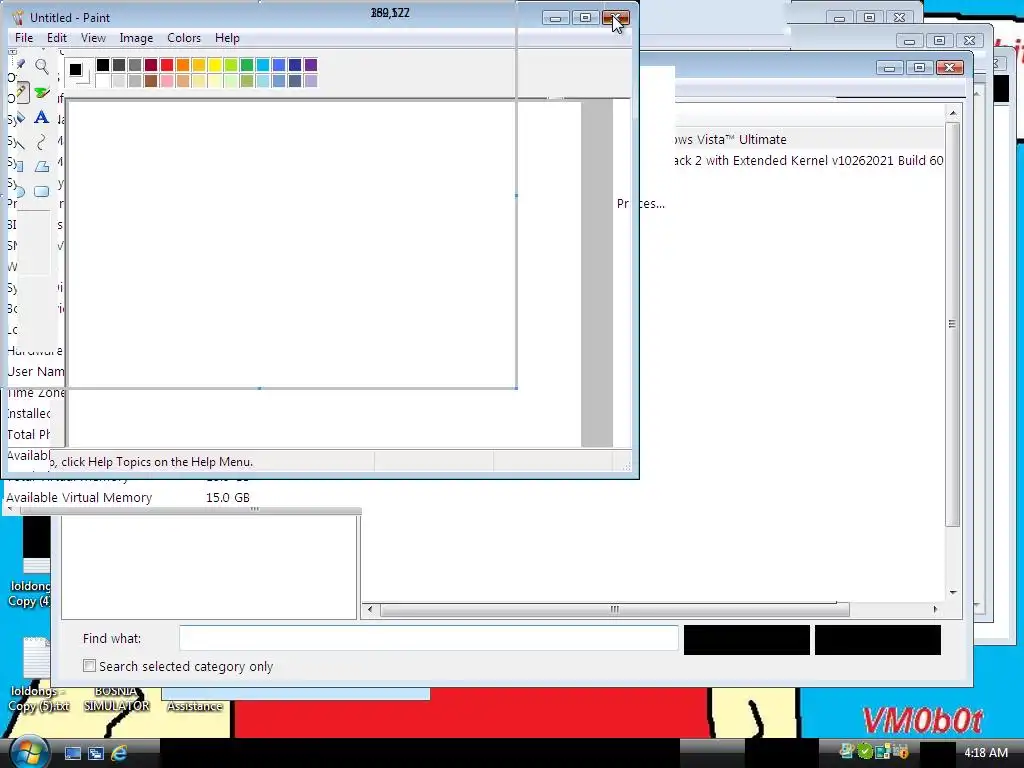This screenshot has height=768, width=1024.
Task: Open the Windows Start orb
Action: tap(27, 752)
